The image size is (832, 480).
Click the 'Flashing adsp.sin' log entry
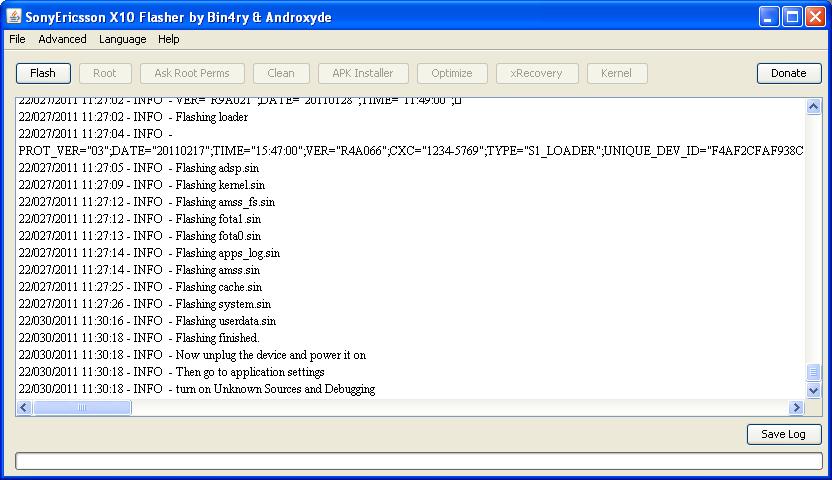point(138,168)
